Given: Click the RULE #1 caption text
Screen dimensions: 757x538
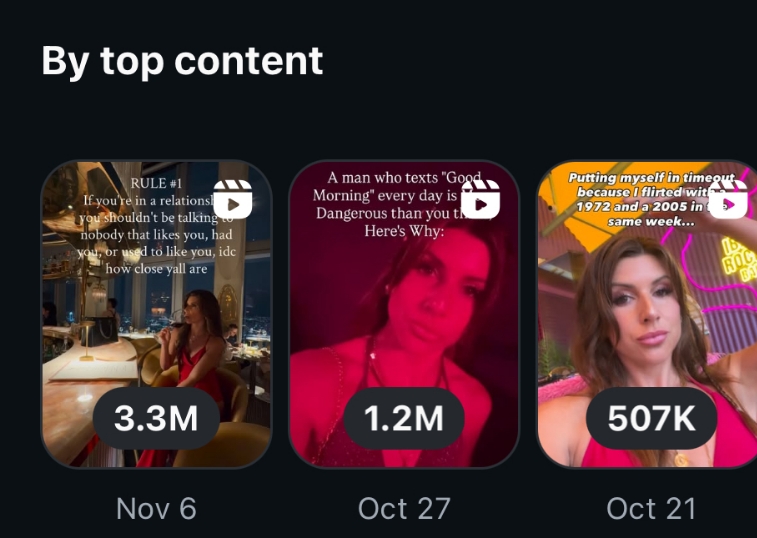Looking at the screenshot, I should point(156,184).
